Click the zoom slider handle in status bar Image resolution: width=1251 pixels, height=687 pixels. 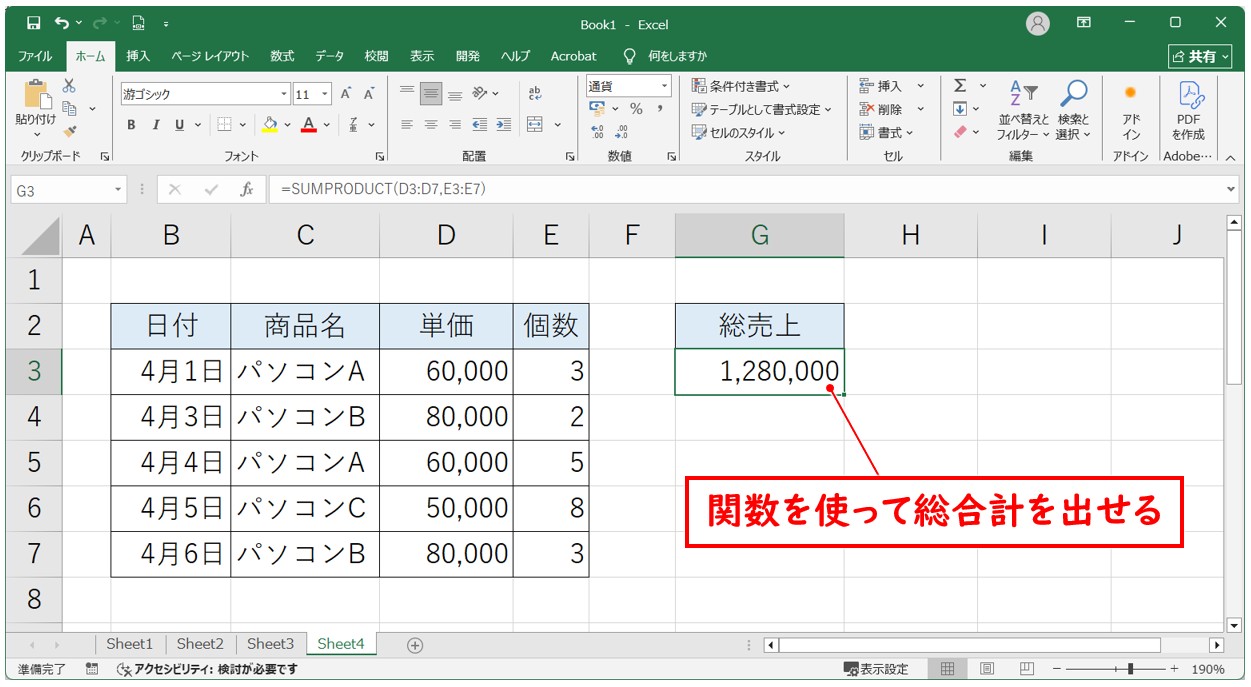pos(1130,669)
